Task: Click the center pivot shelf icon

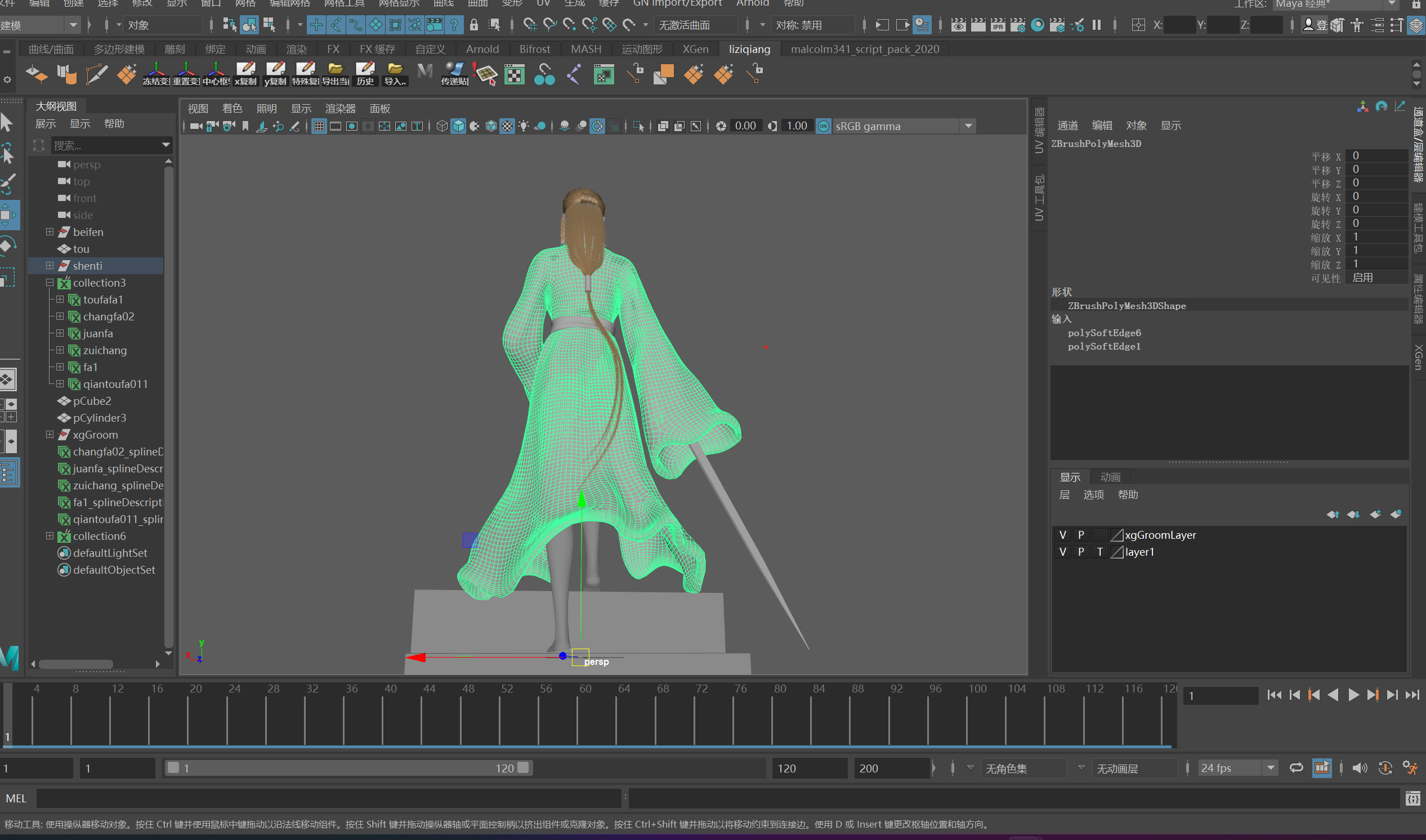Action: click(216, 74)
